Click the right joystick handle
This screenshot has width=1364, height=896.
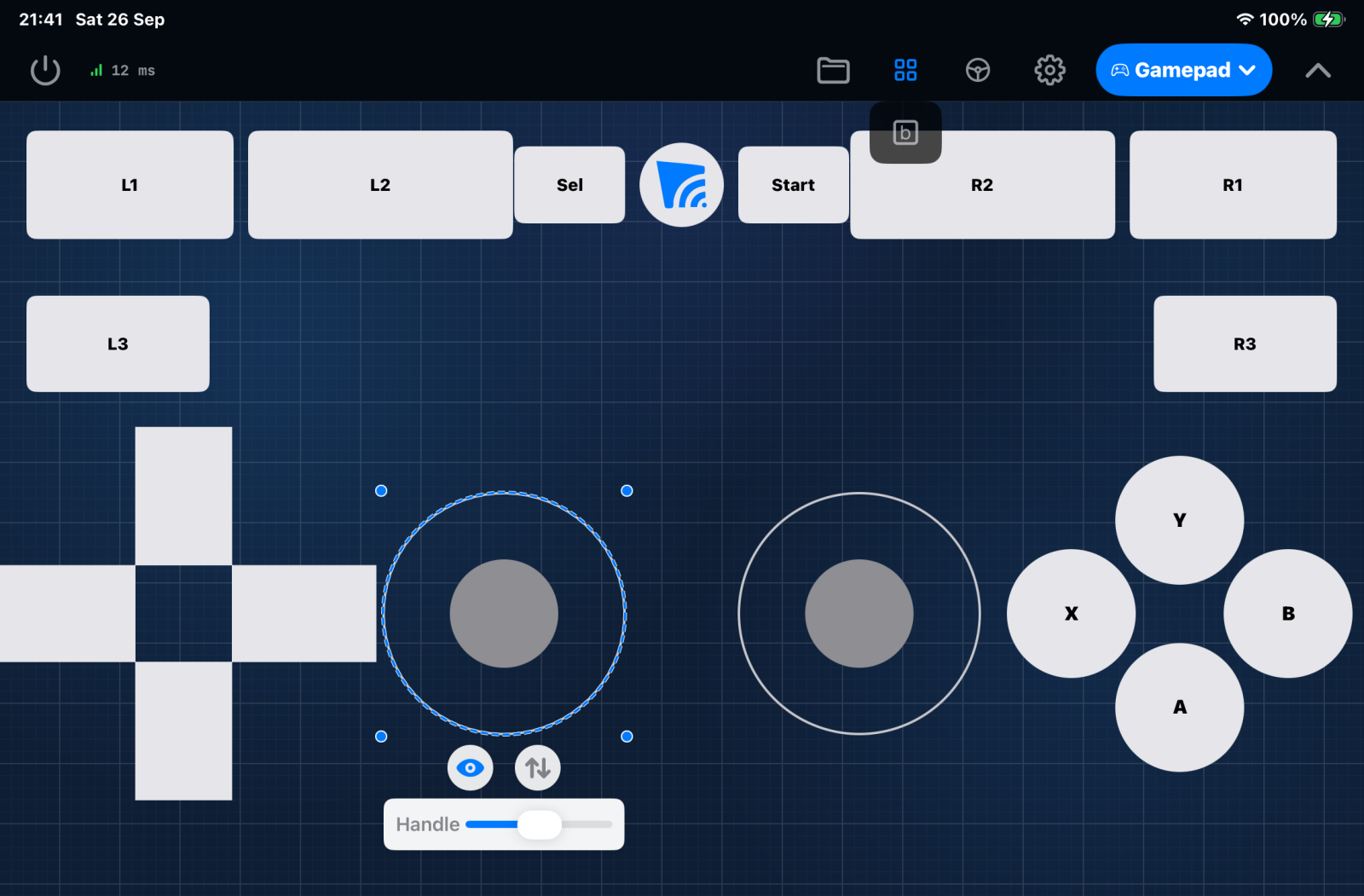tap(859, 613)
